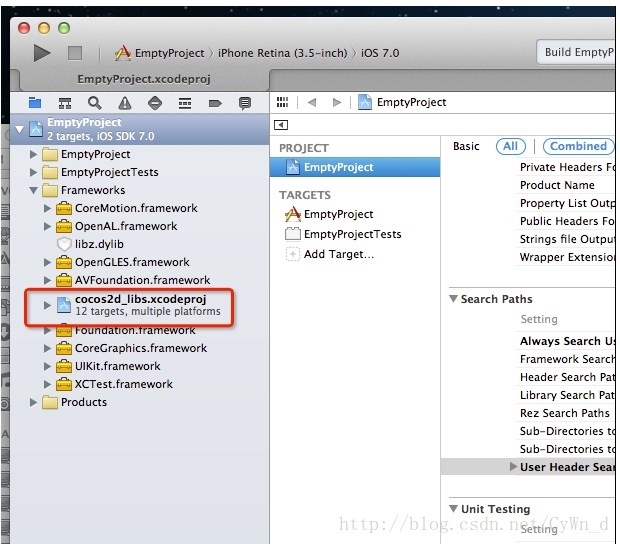Click the Add Target plus icon
The image size is (620, 544).
tap(293, 254)
